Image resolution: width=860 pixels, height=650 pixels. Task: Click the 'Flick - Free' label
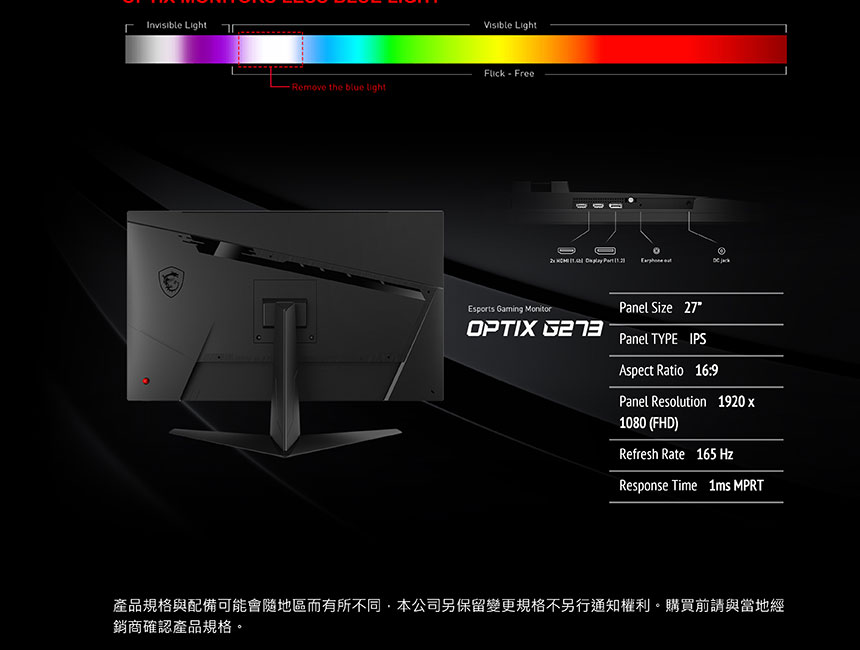pos(509,74)
